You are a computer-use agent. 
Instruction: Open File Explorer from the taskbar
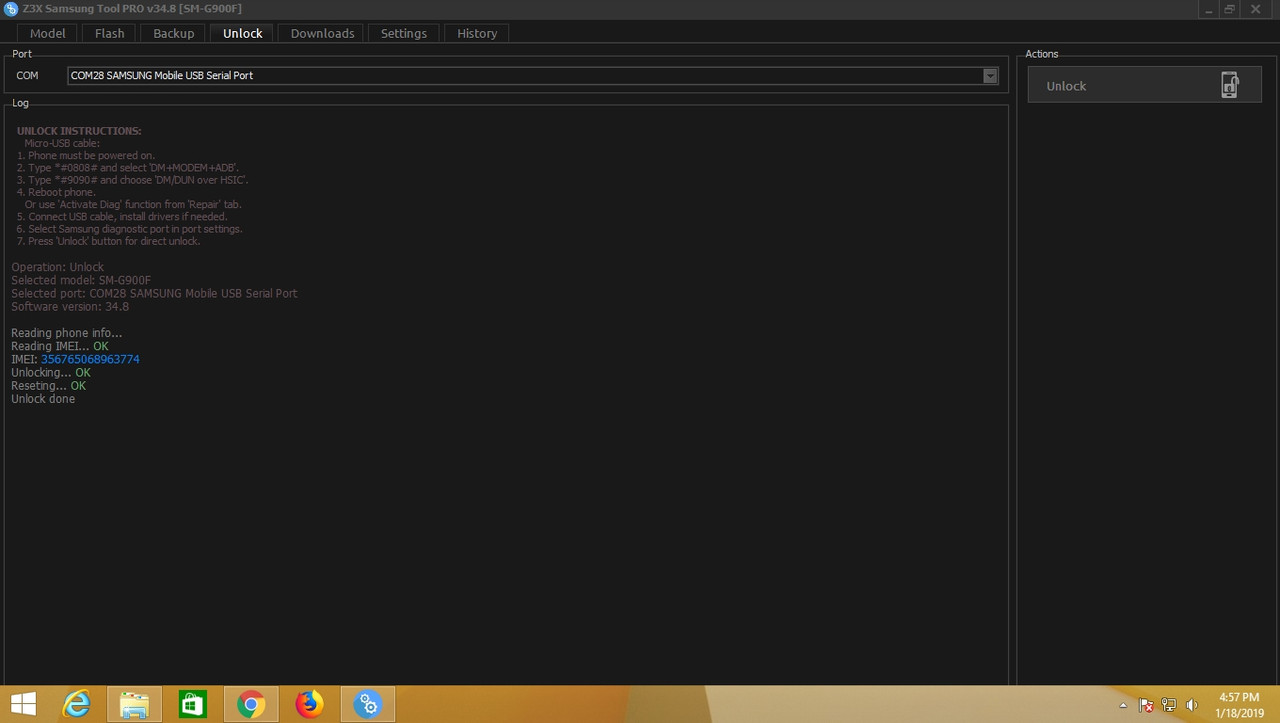[x=135, y=704]
